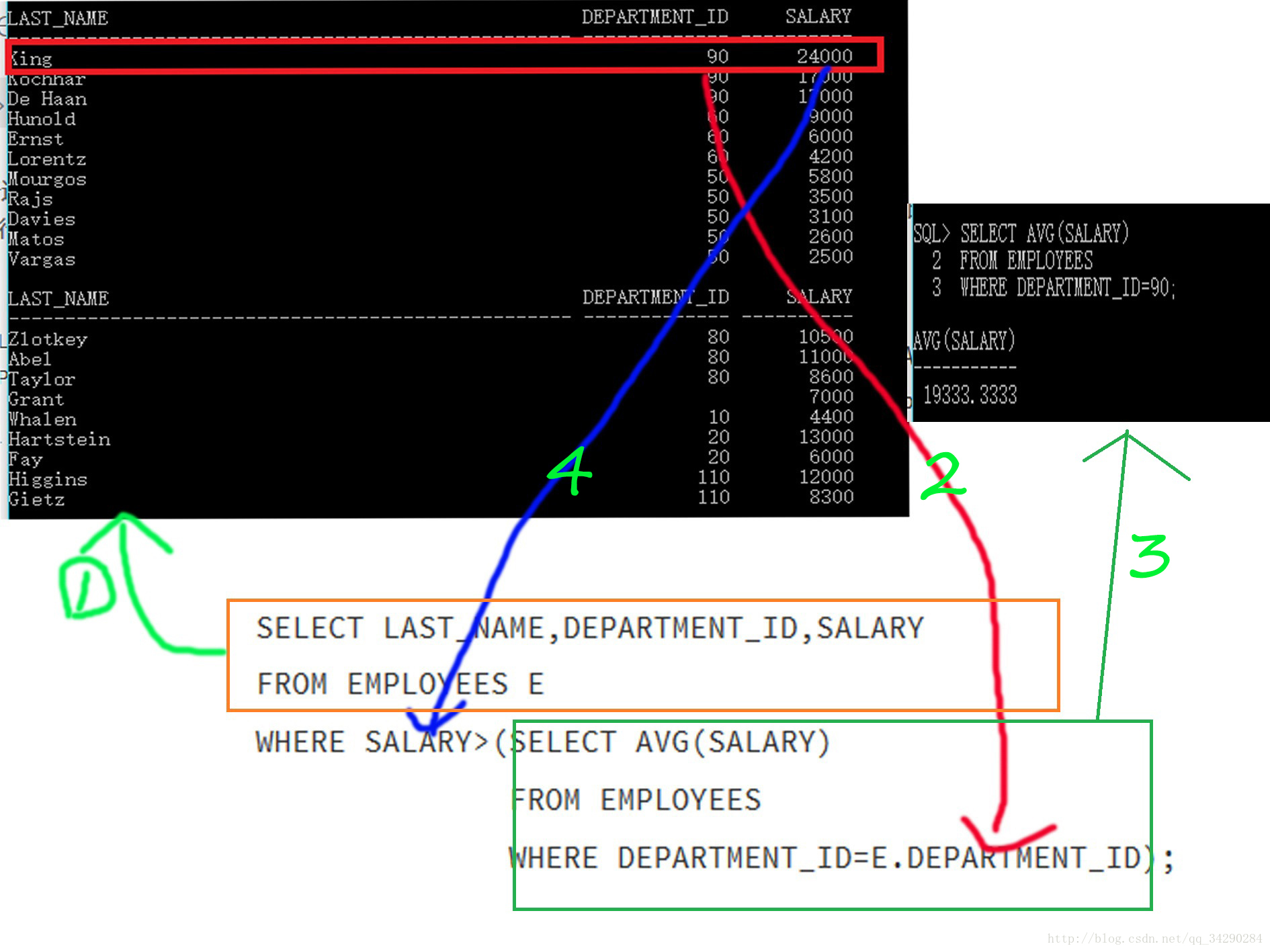Click the Hunold last name
The image size is (1270, 952).
pos(42,120)
